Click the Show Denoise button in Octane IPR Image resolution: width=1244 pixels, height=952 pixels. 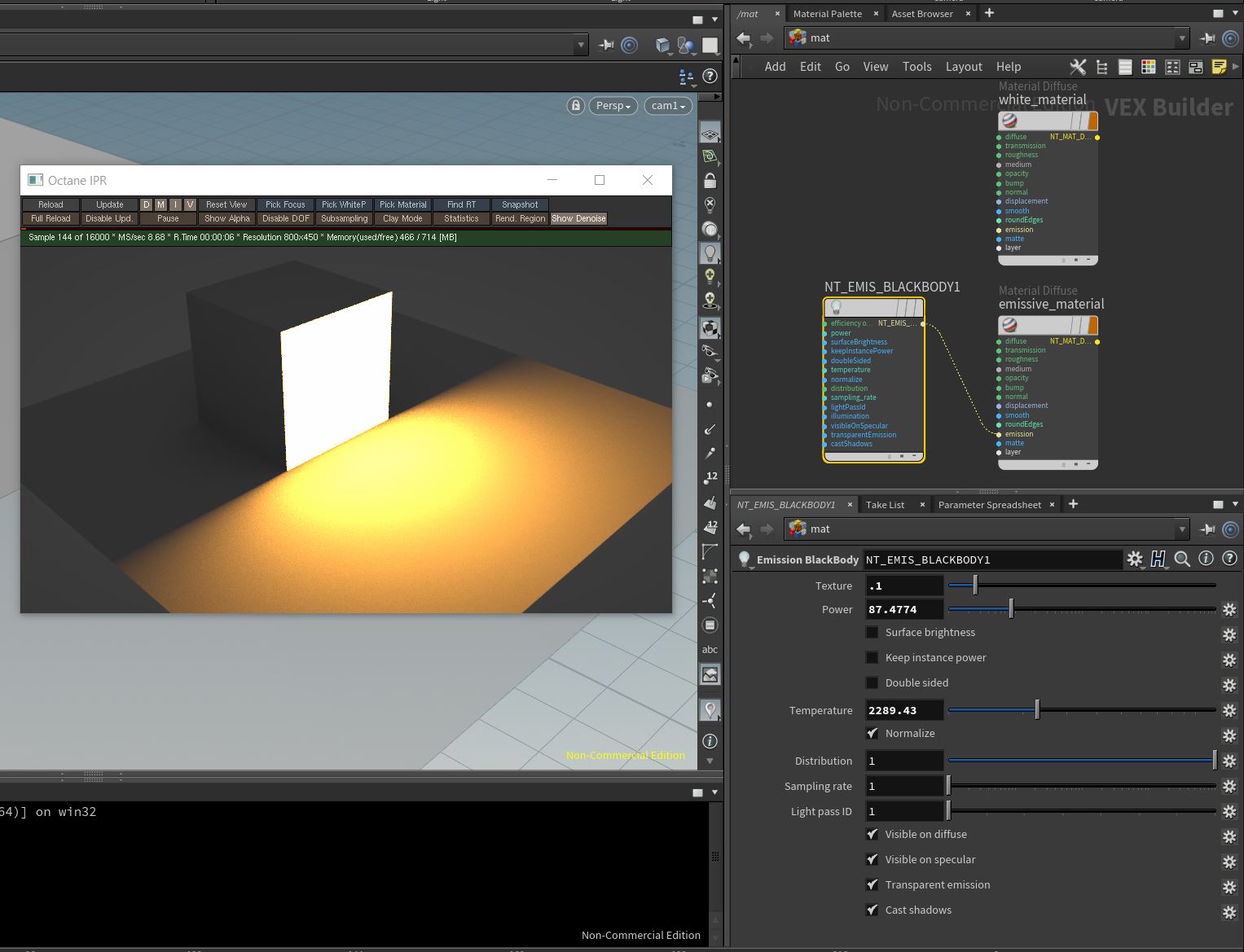578,218
